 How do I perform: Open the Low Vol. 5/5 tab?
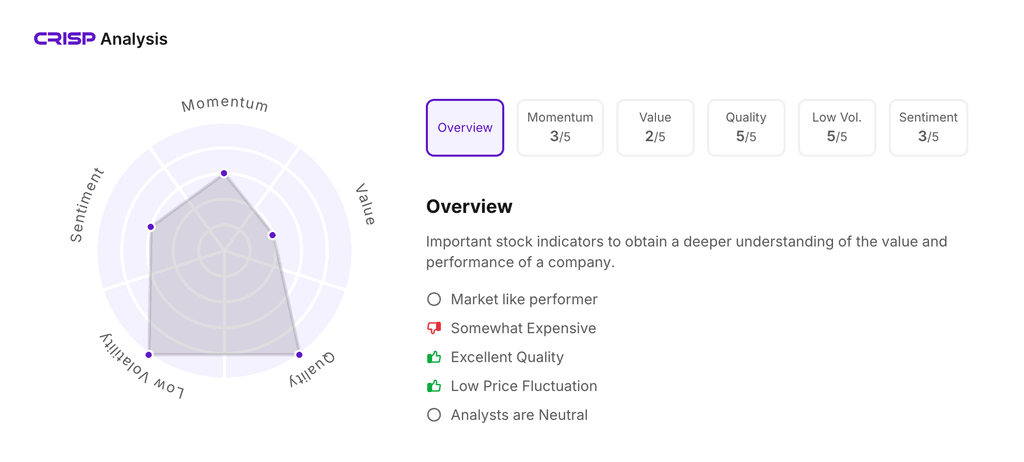click(x=837, y=127)
